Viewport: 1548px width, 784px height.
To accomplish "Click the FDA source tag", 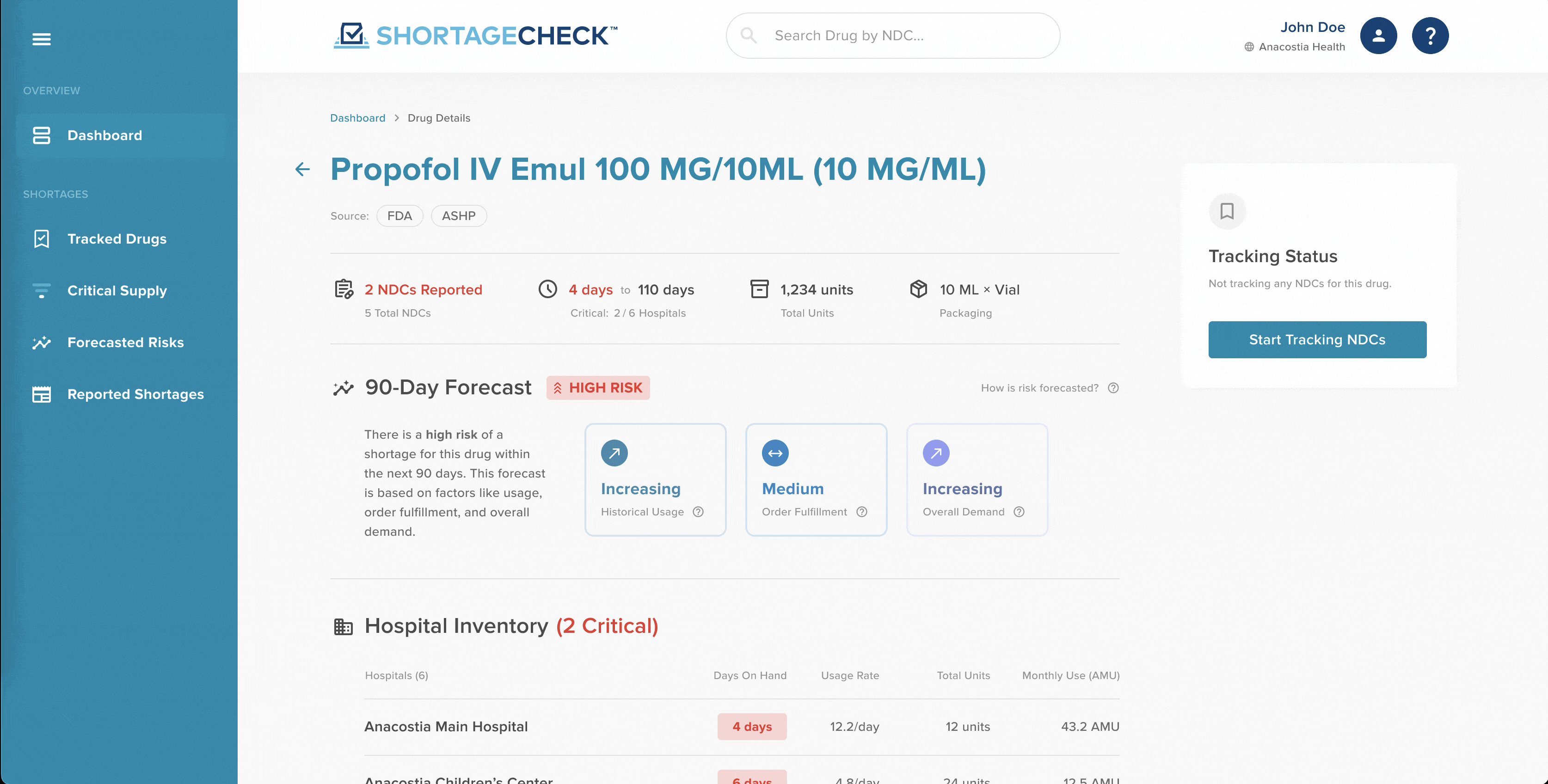I will 399,216.
